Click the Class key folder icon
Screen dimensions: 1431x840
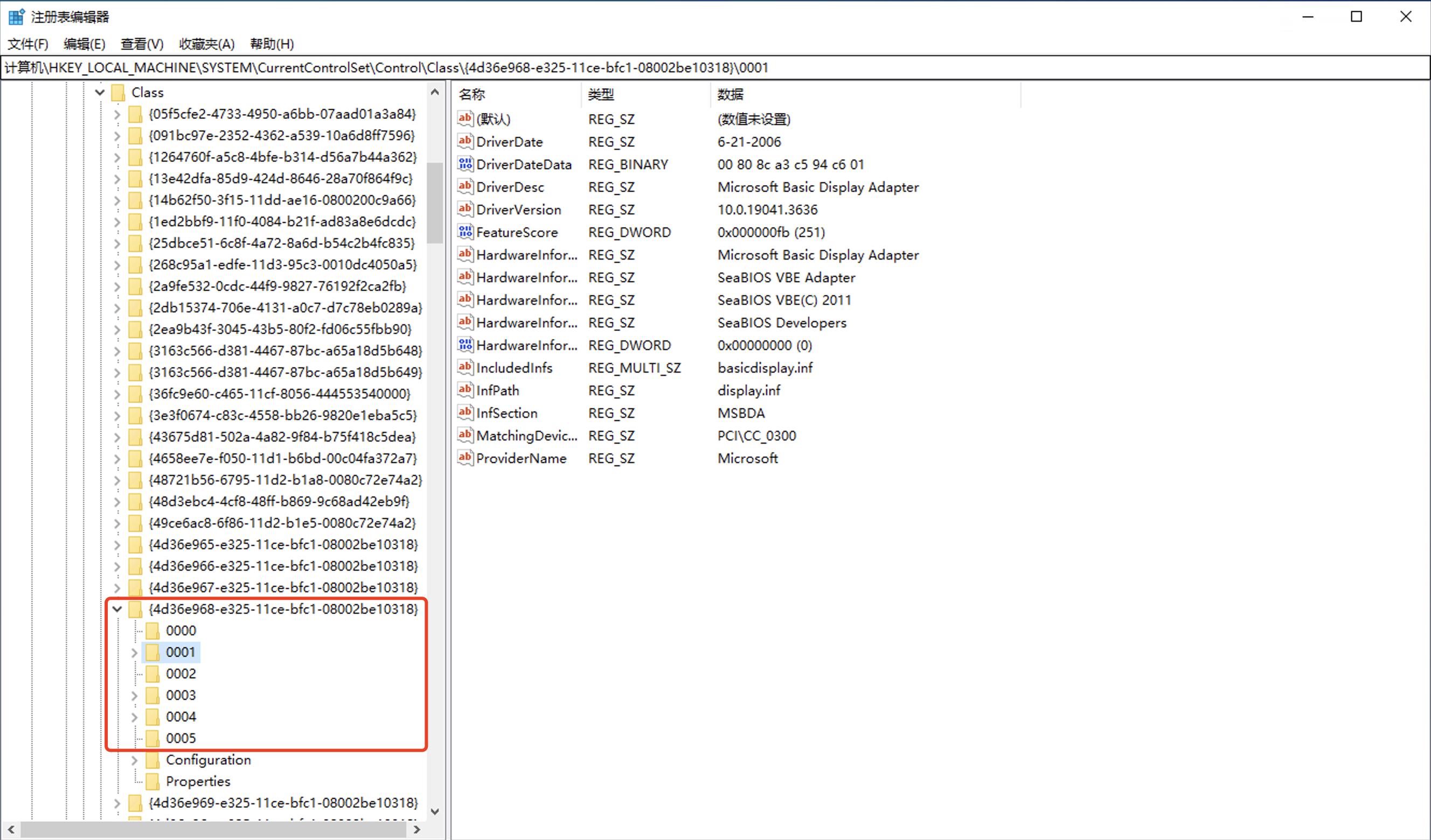coord(118,93)
